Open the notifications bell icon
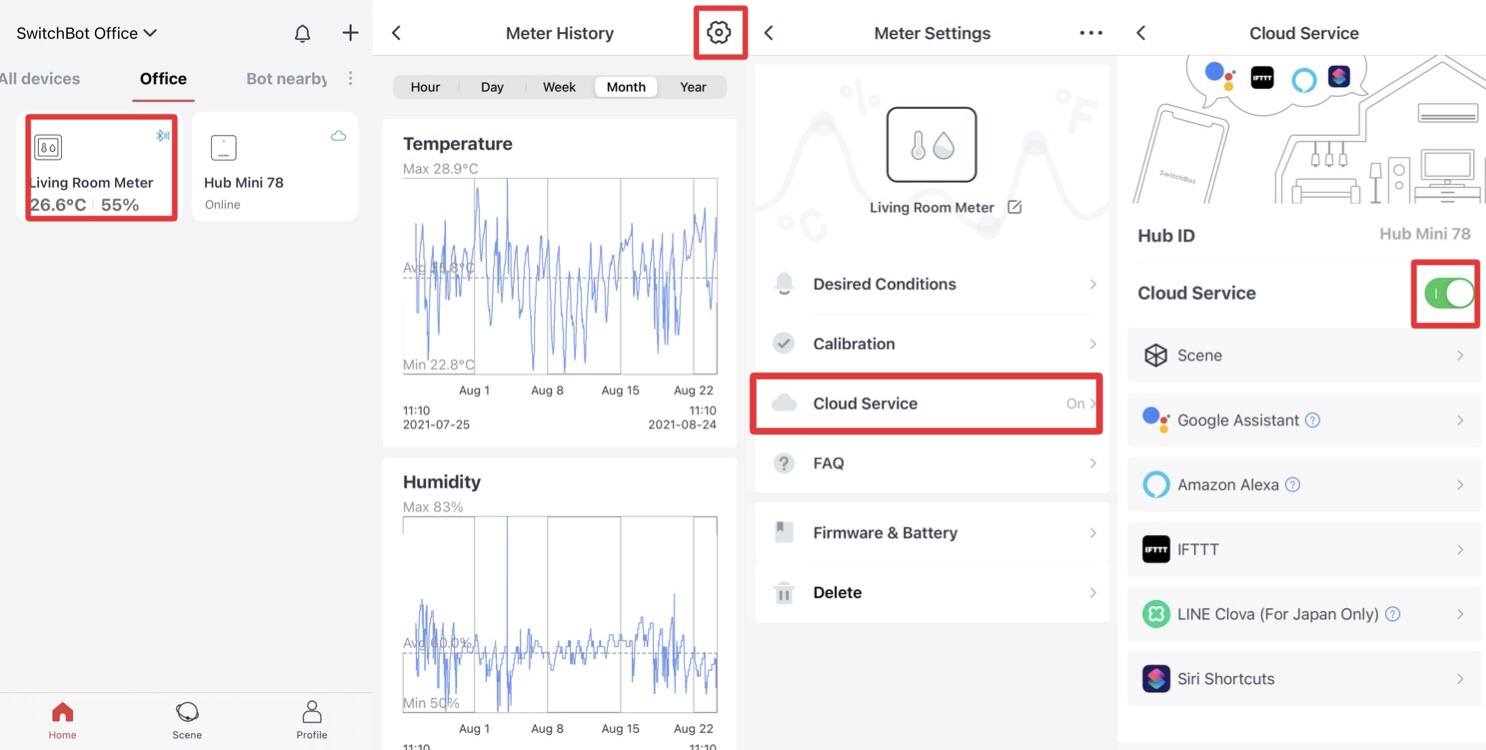The height and width of the screenshot is (750, 1486). pyautogui.click(x=302, y=33)
